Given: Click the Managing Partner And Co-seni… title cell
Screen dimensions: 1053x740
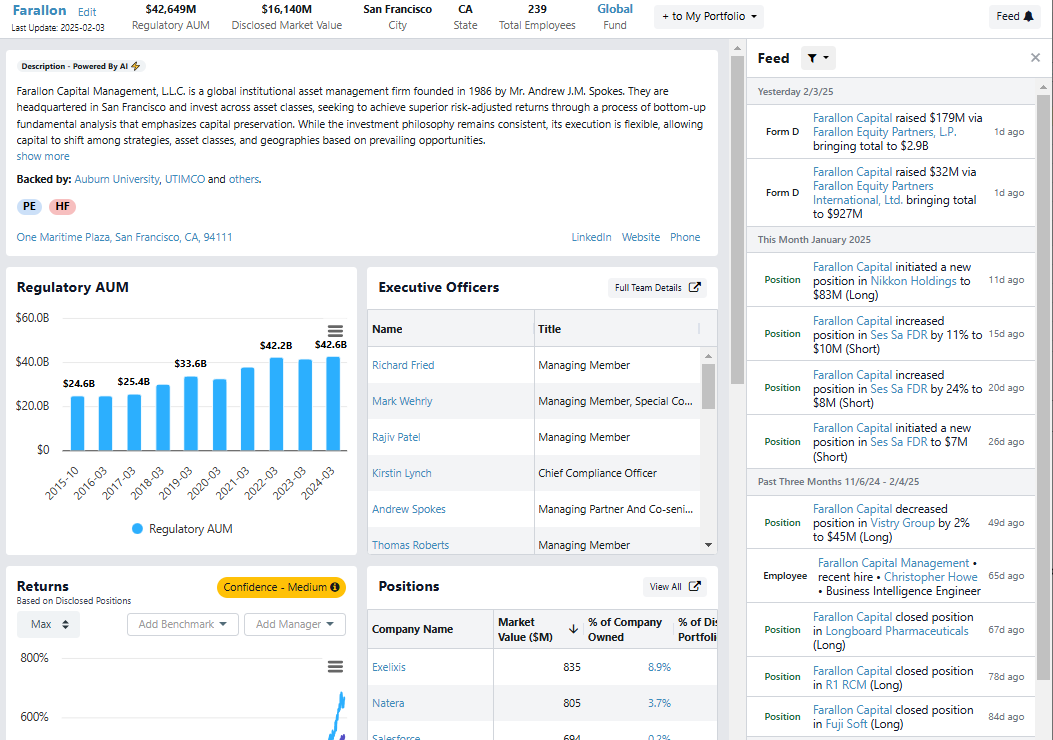Looking at the screenshot, I should (x=616, y=510).
